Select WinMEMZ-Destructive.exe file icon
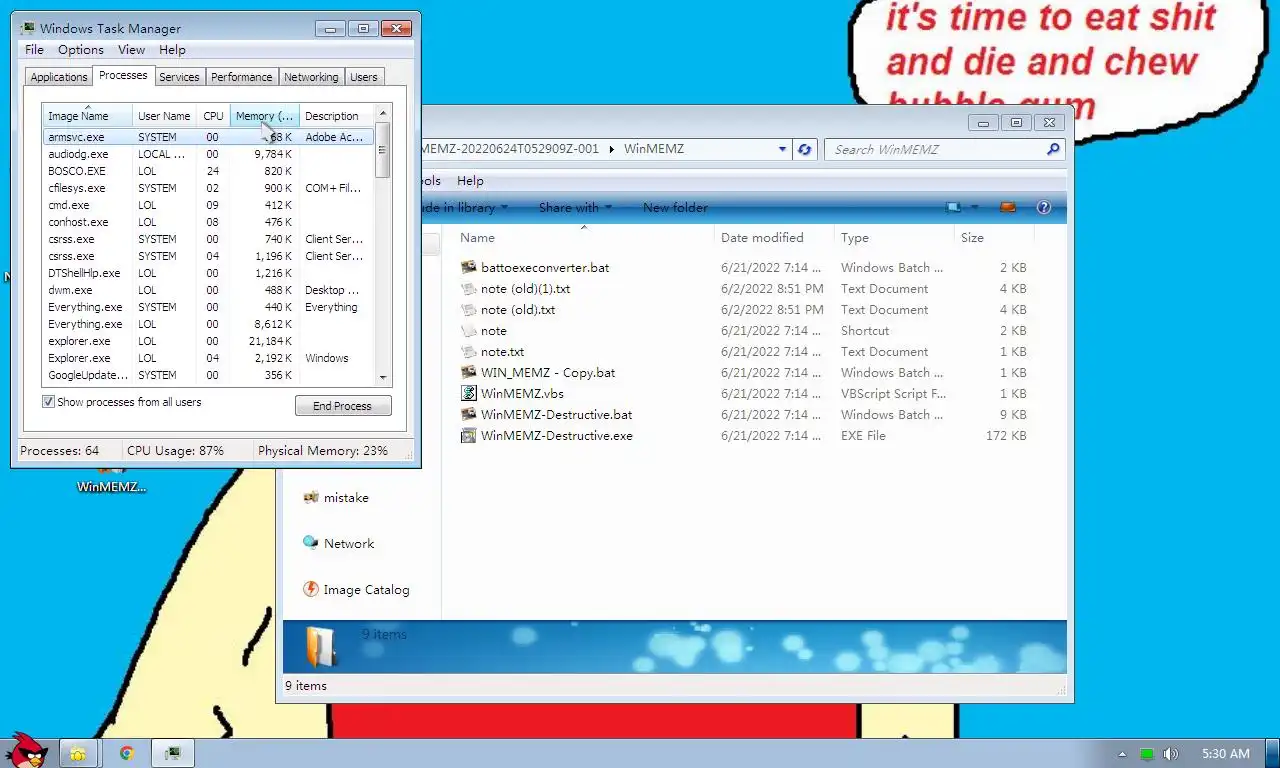Image resolution: width=1280 pixels, height=768 pixels. tap(468, 435)
